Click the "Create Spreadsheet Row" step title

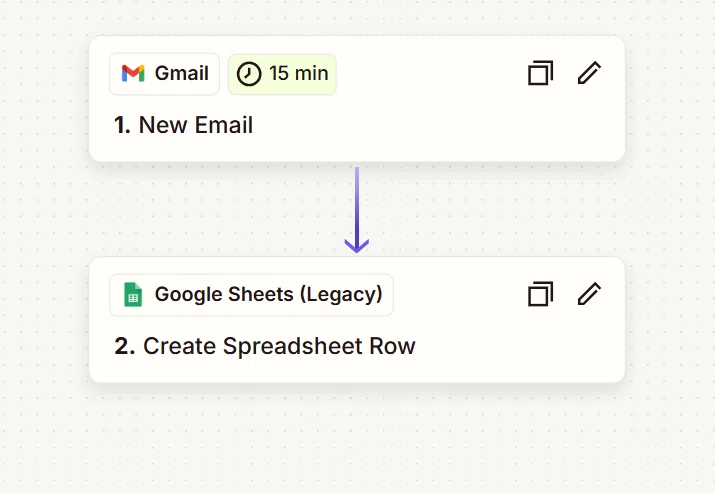[x=279, y=346]
